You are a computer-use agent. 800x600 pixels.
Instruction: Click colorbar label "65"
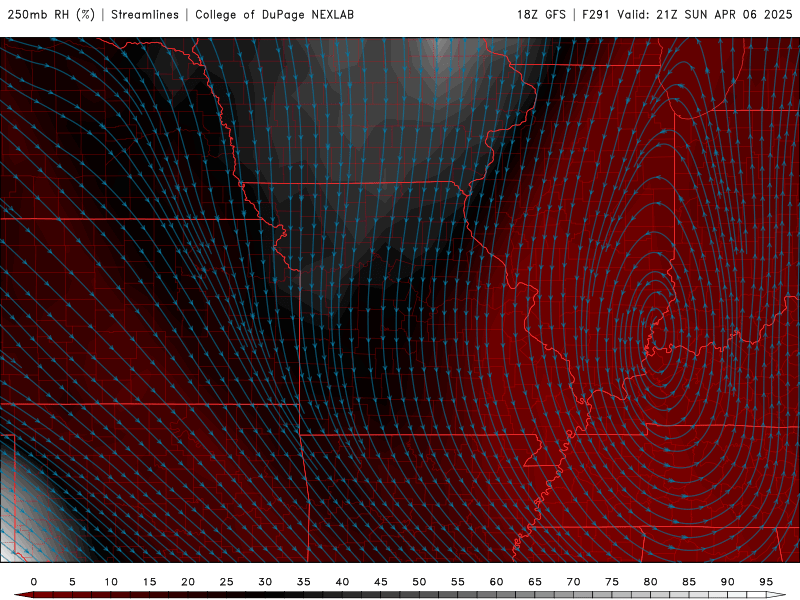(535, 582)
